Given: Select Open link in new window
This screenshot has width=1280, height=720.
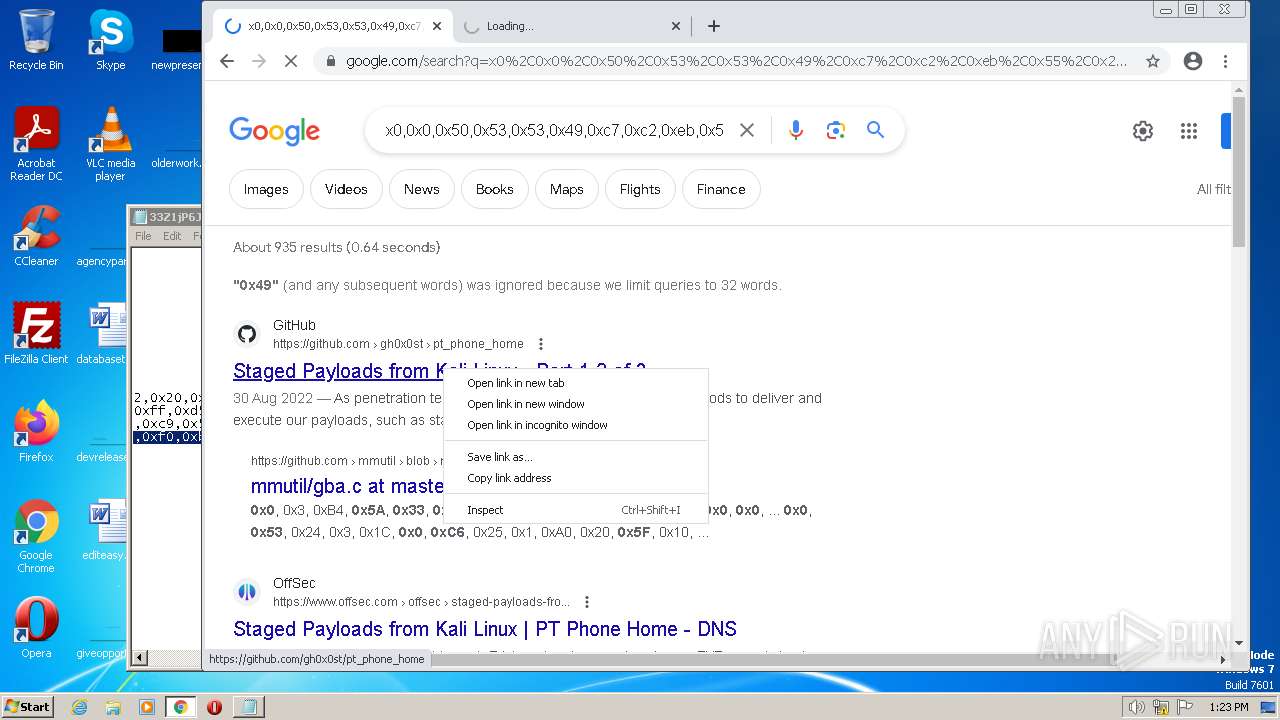Looking at the screenshot, I should tap(575, 404).
